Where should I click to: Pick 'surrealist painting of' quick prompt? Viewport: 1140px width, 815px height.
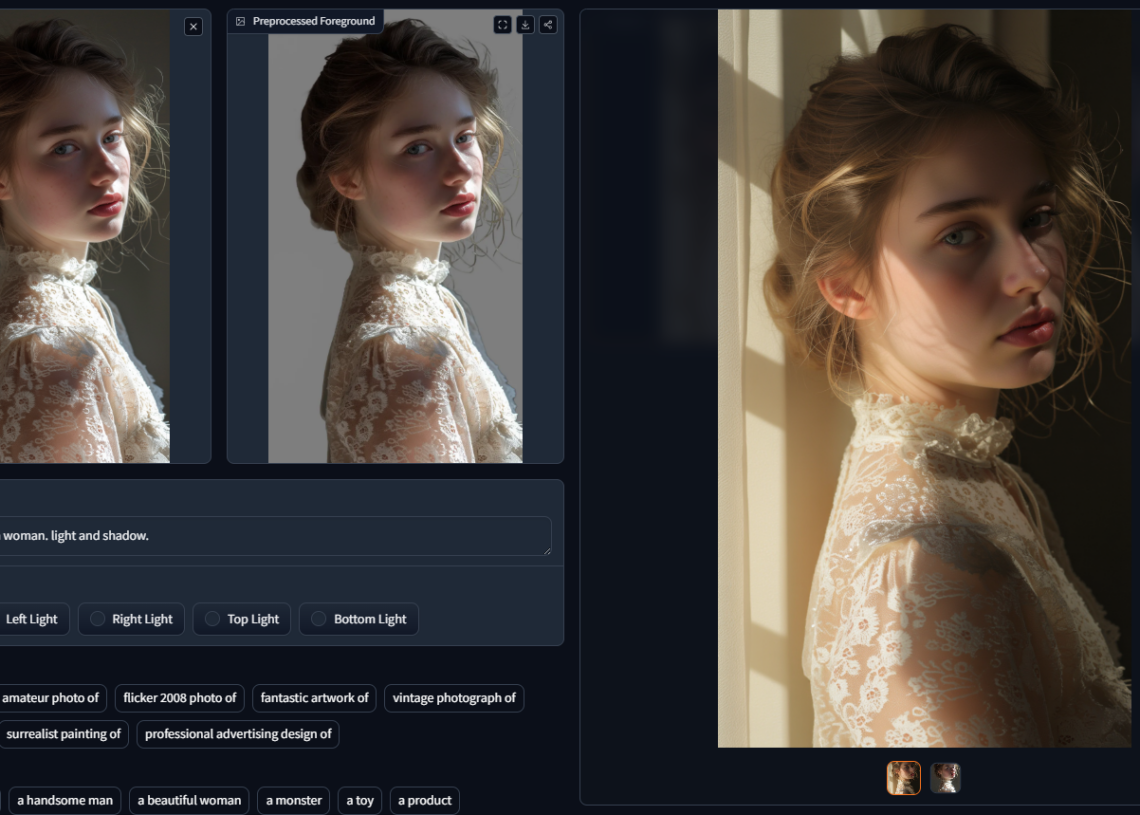click(63, 734)
